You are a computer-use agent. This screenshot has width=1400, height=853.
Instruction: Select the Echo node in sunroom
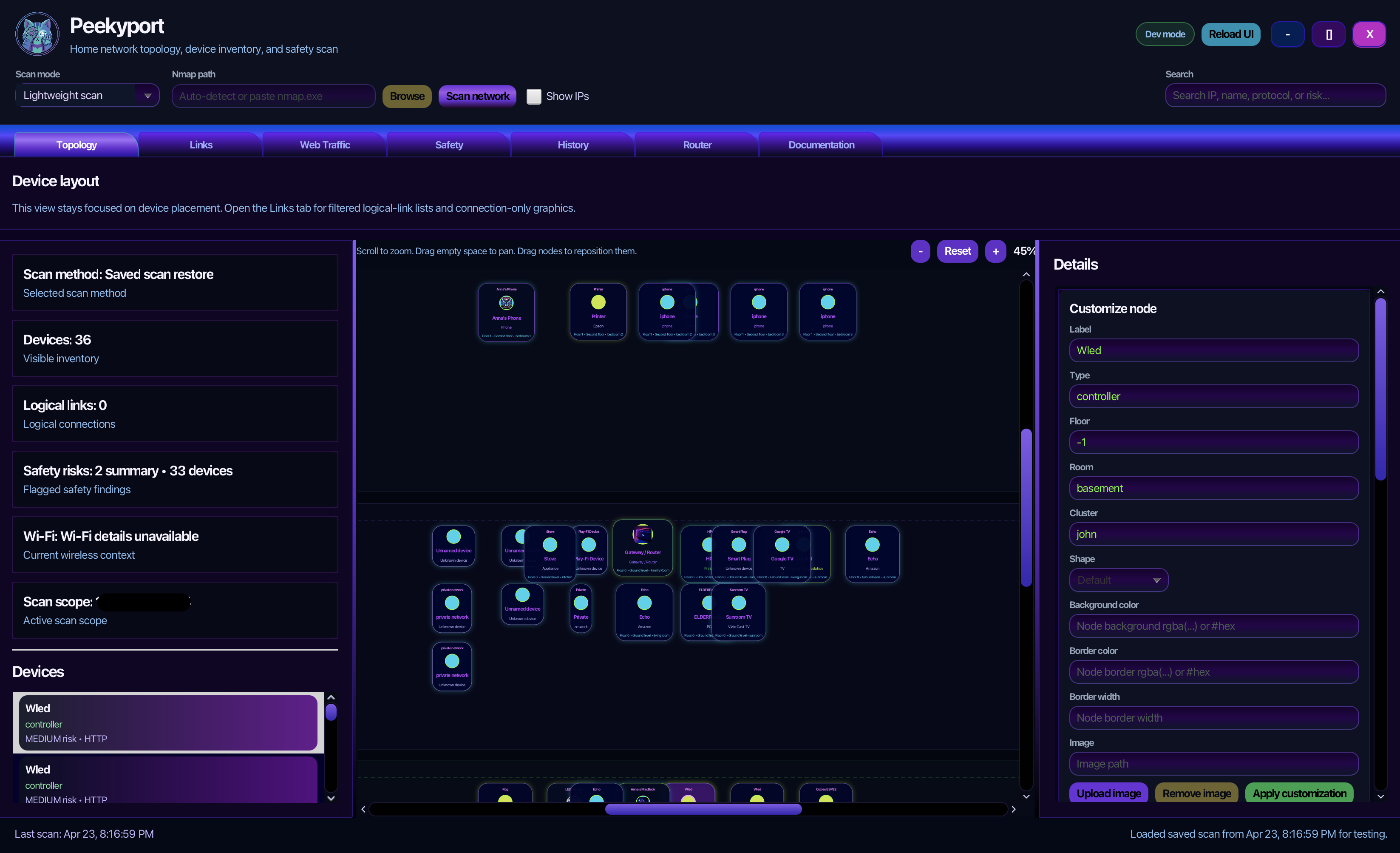point(872,554)
